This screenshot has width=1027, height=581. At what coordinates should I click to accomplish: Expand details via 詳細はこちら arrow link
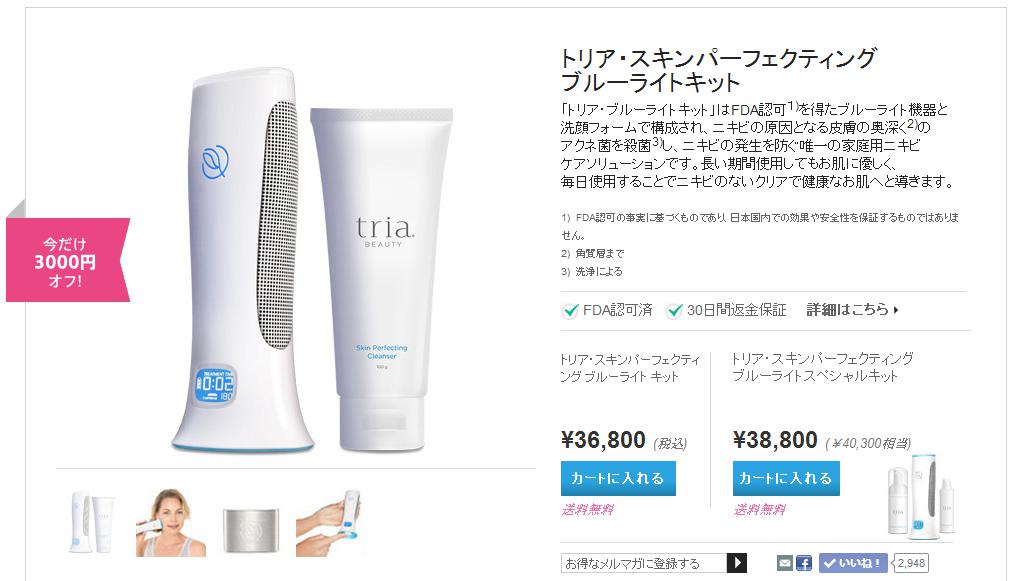(x=852, y=309)
